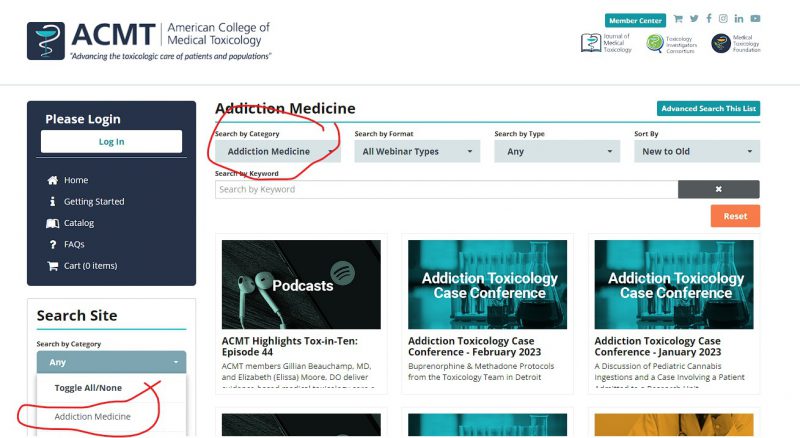The width and height of the screenshot is (800, 438).
Task: Visit the ACMT Twitter page icon
Action: click(x=694, y=19)
